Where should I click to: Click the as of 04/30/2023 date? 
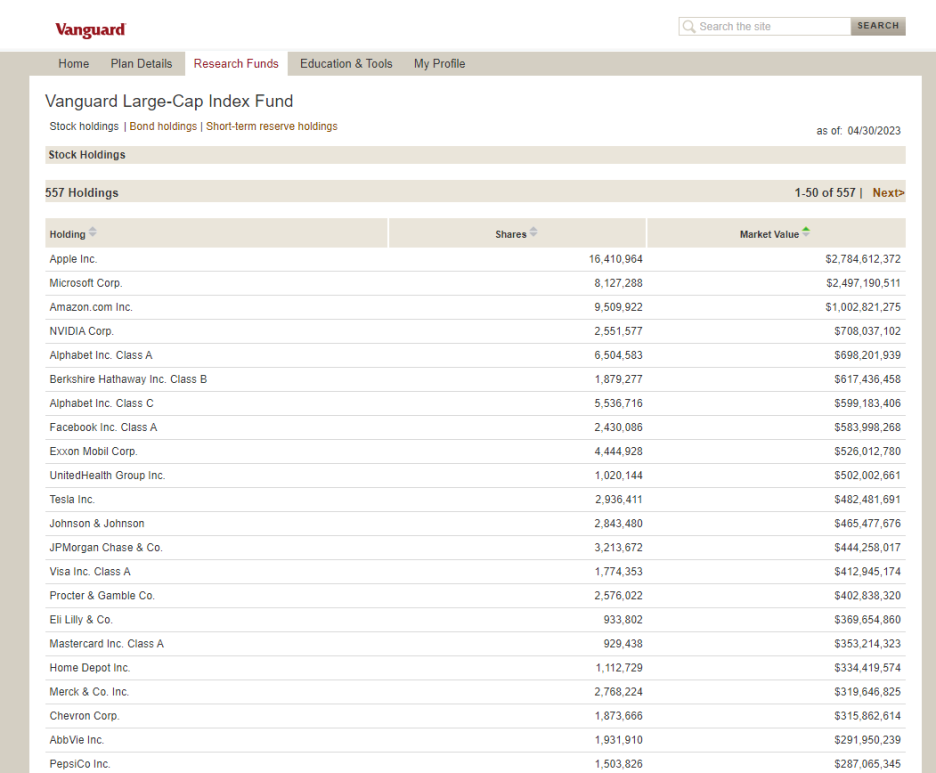(858, 131)
